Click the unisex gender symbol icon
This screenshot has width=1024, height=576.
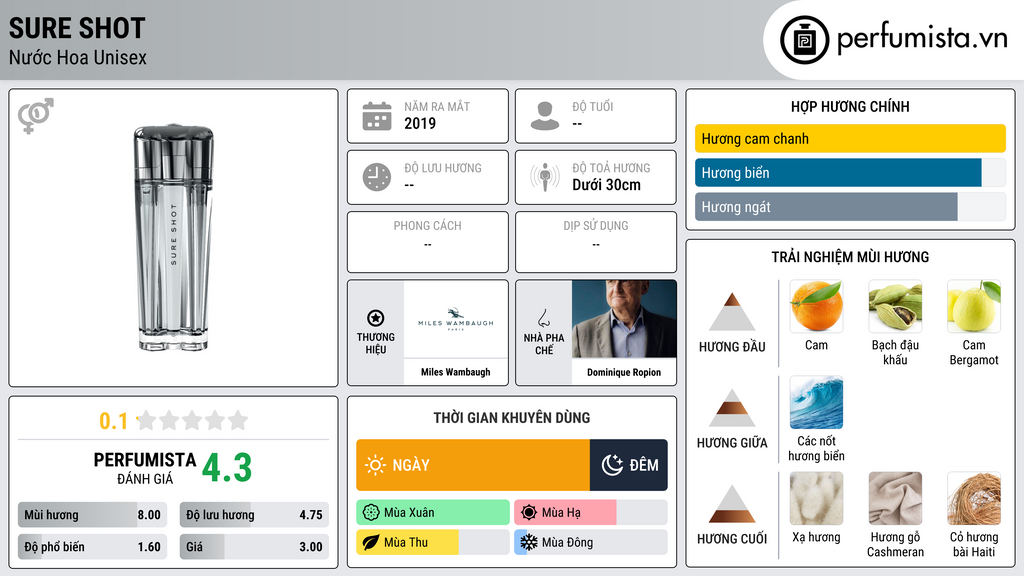point(35,116)
